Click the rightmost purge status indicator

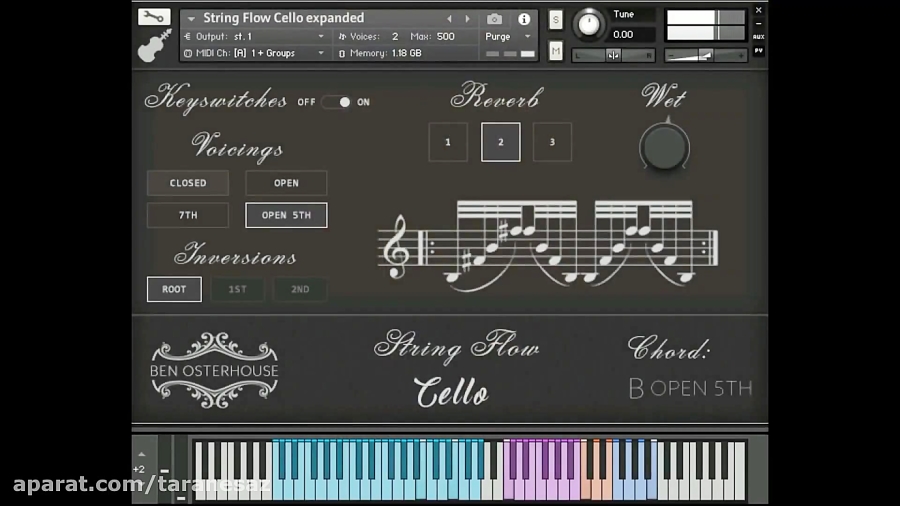click(x=527, y=54)
